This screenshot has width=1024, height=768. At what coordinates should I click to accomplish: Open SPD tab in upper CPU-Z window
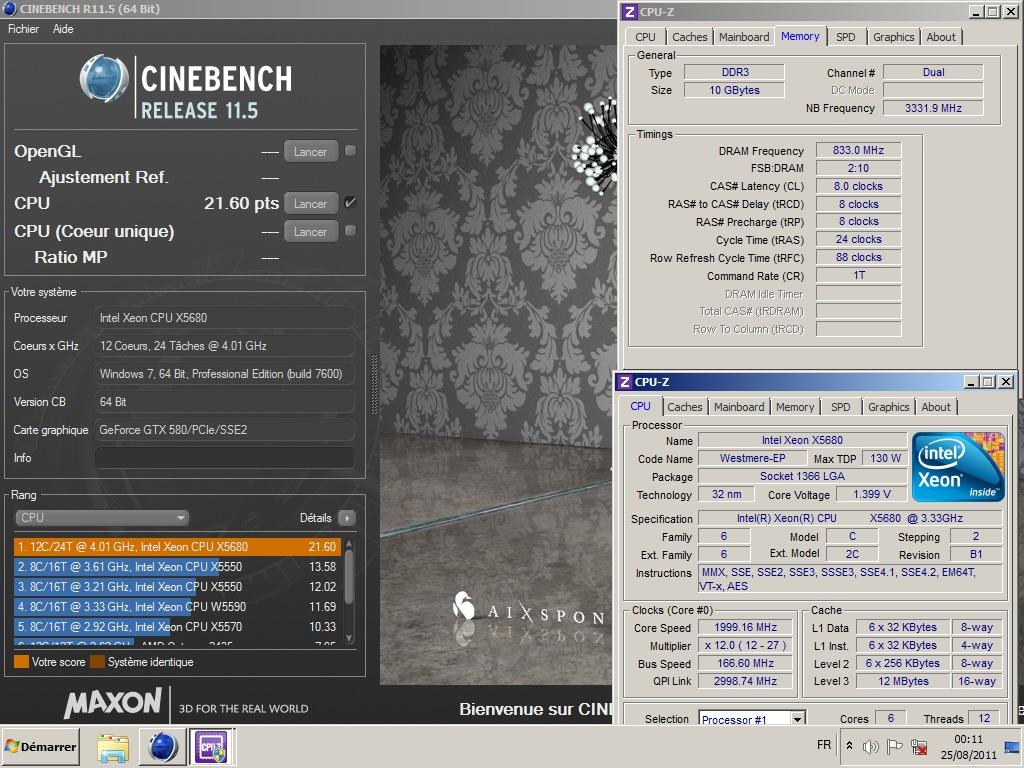tap(846, 37)
